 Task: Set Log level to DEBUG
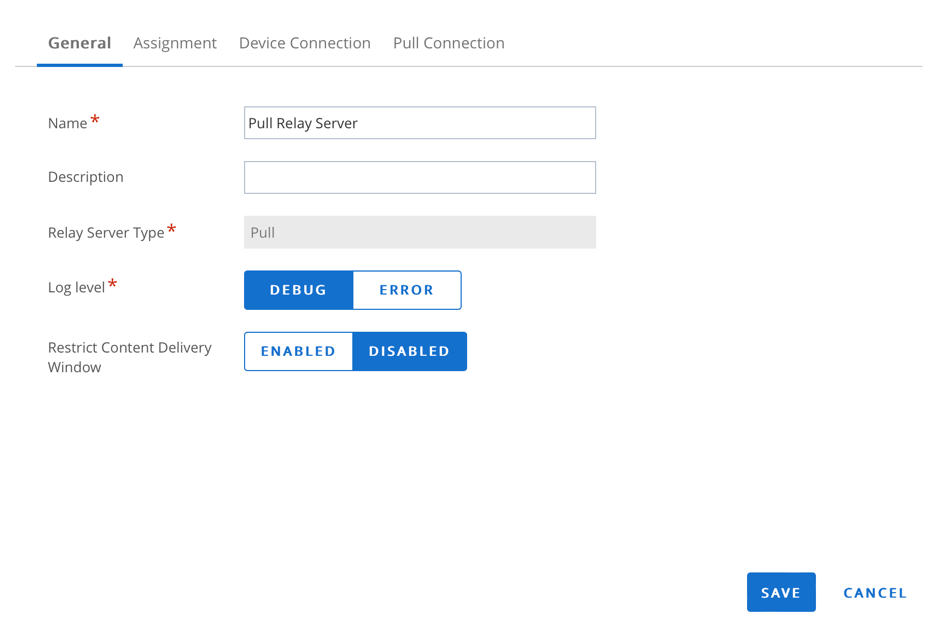298,290
